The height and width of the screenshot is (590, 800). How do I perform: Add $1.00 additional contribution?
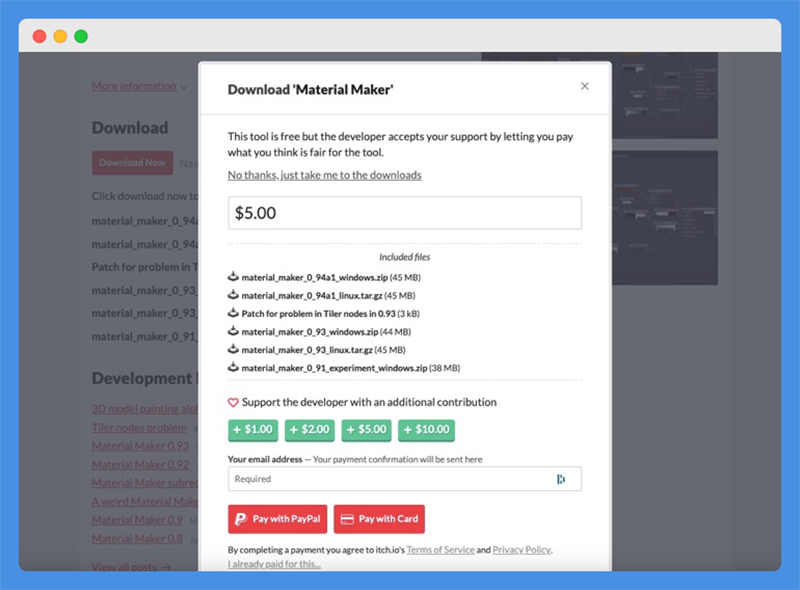(253, 430)
